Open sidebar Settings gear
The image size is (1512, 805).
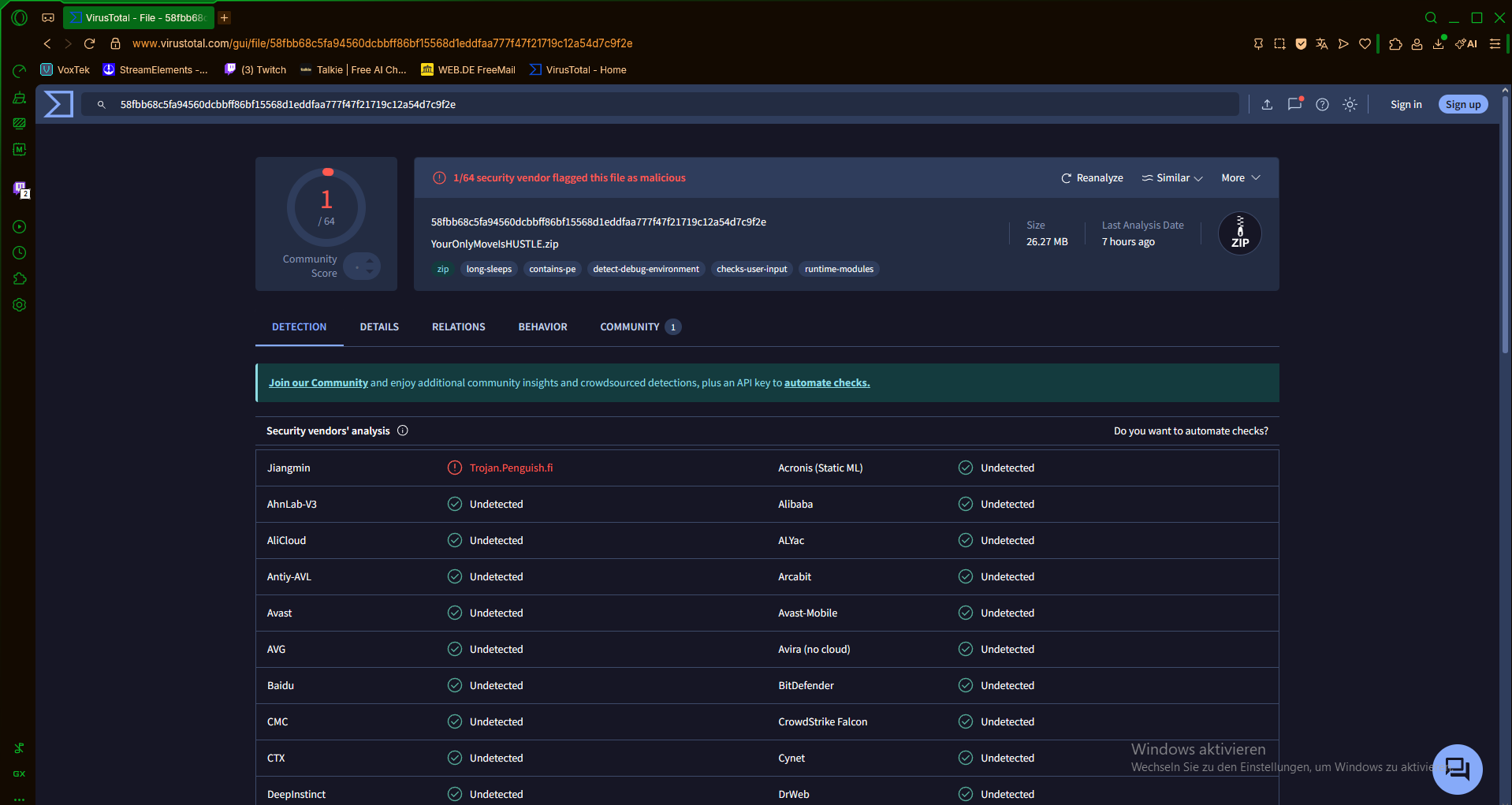[20, 305]
